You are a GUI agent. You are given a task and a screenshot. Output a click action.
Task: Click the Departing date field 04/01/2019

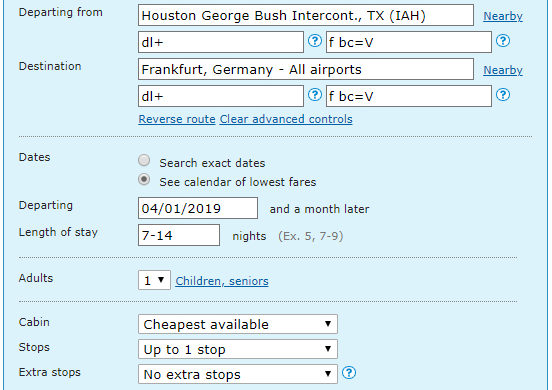coord(198,208)
